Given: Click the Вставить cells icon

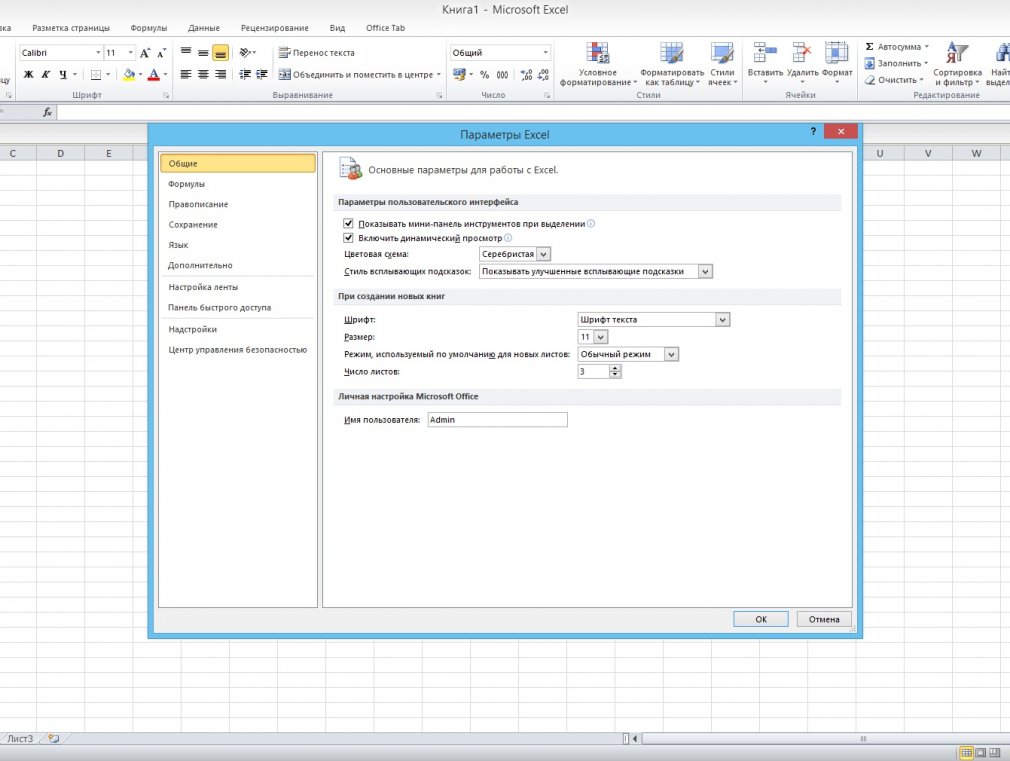Looking at the screenshot, I should click(765, 53).
